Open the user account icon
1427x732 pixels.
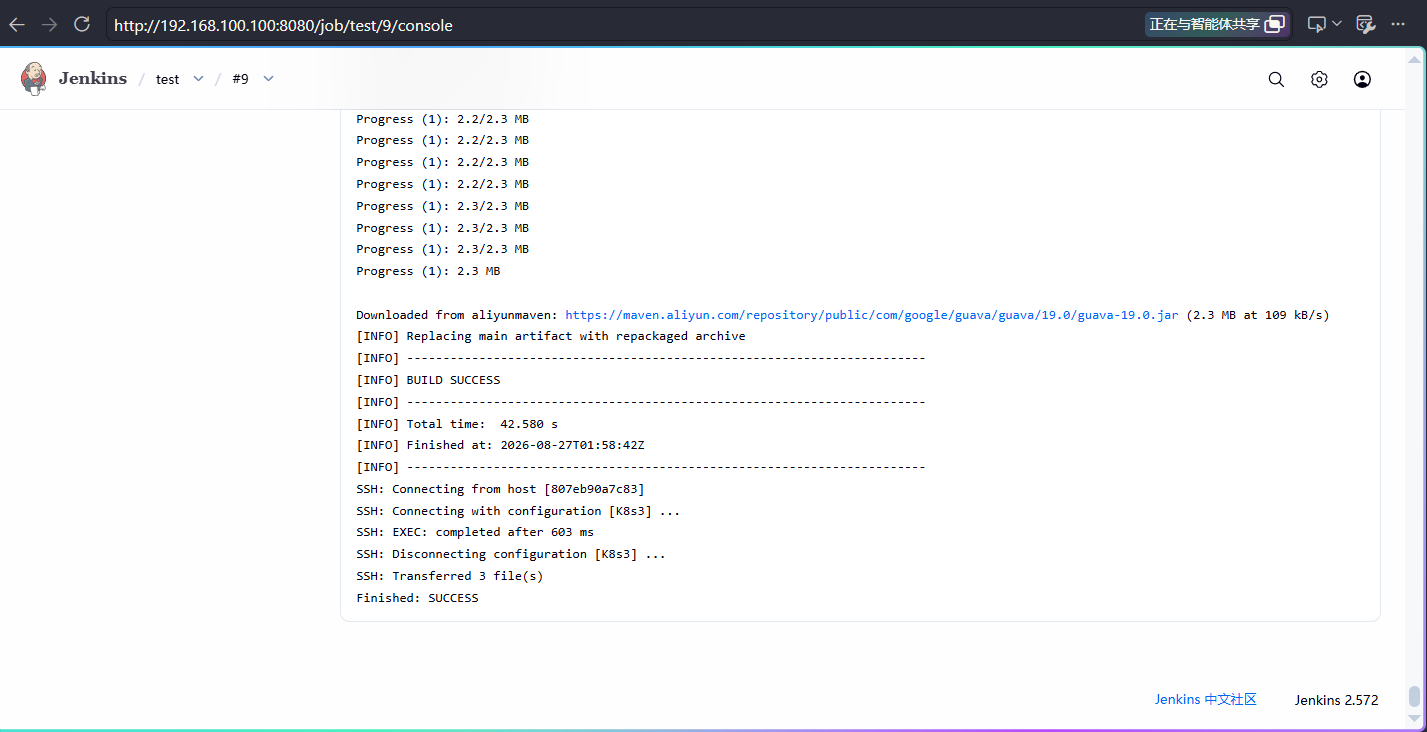point(1362,79)
